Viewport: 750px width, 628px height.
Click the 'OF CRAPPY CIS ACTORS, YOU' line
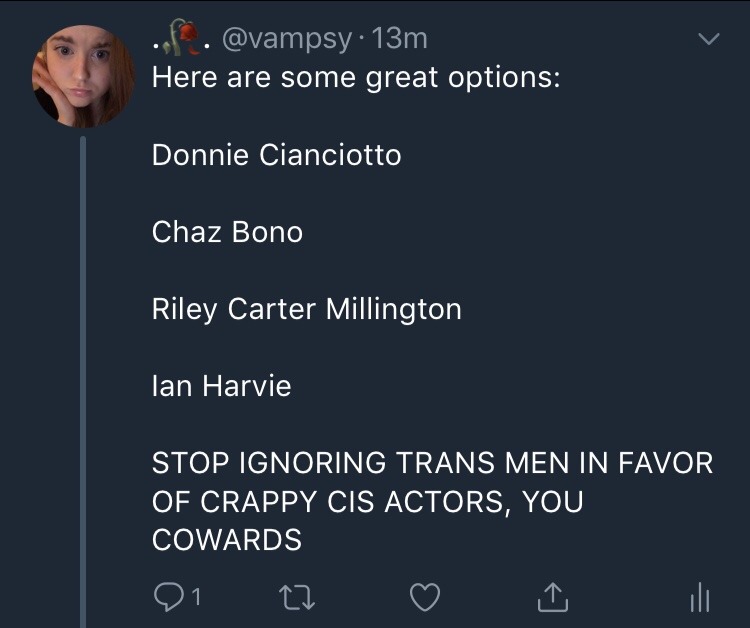367,502
